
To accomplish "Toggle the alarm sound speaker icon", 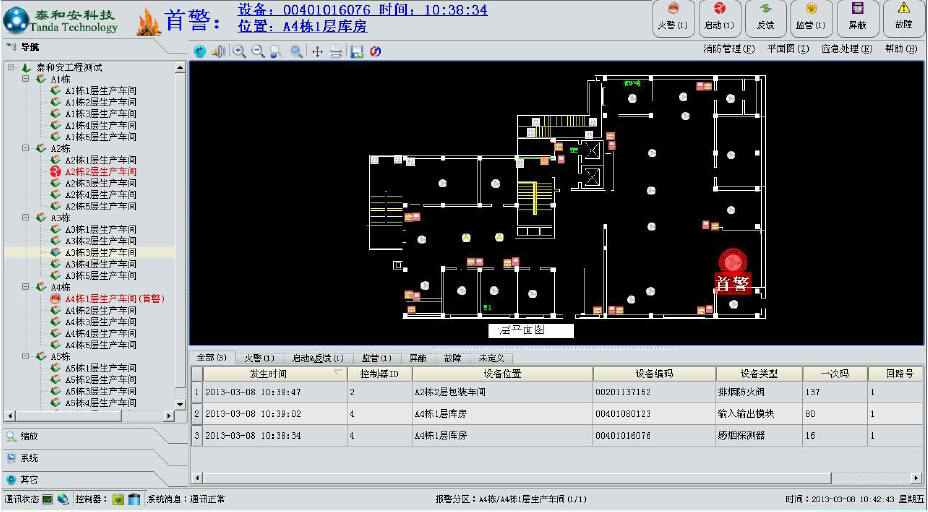I will 217,51.
